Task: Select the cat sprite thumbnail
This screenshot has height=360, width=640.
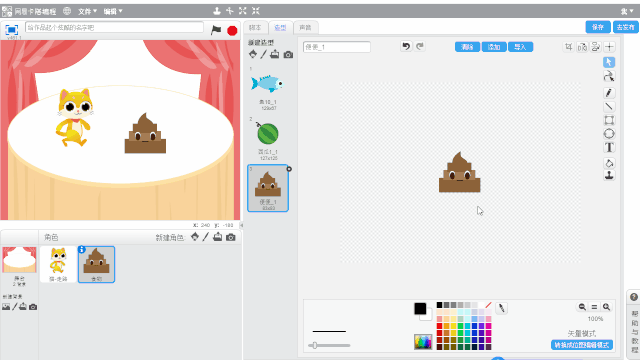Action: (58, 264)
